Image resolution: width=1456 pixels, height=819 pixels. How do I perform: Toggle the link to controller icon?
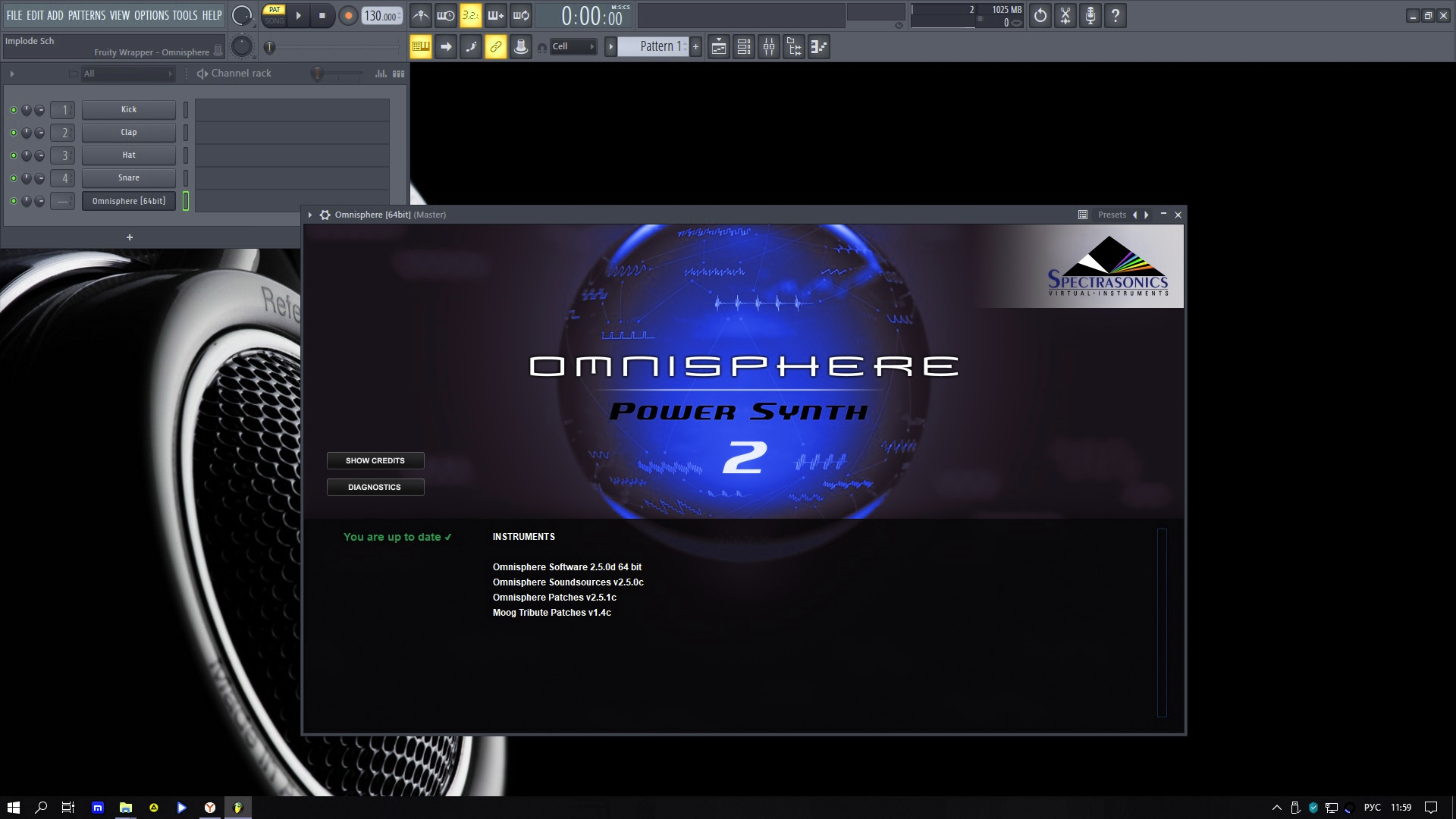(x=495, y=47)
